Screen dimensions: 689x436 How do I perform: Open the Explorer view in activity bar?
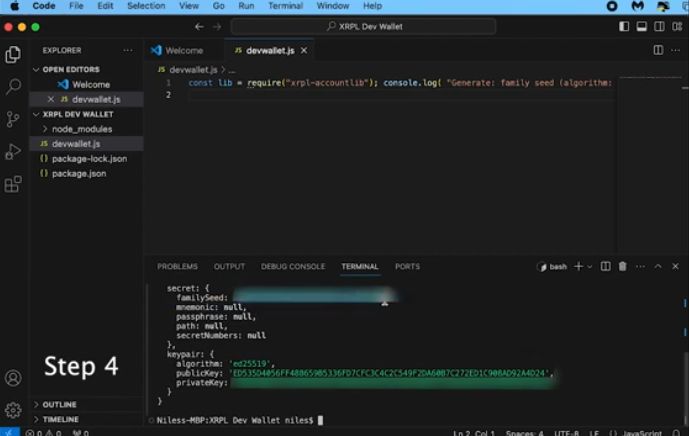pyautogui.click(x=13, y=54)
